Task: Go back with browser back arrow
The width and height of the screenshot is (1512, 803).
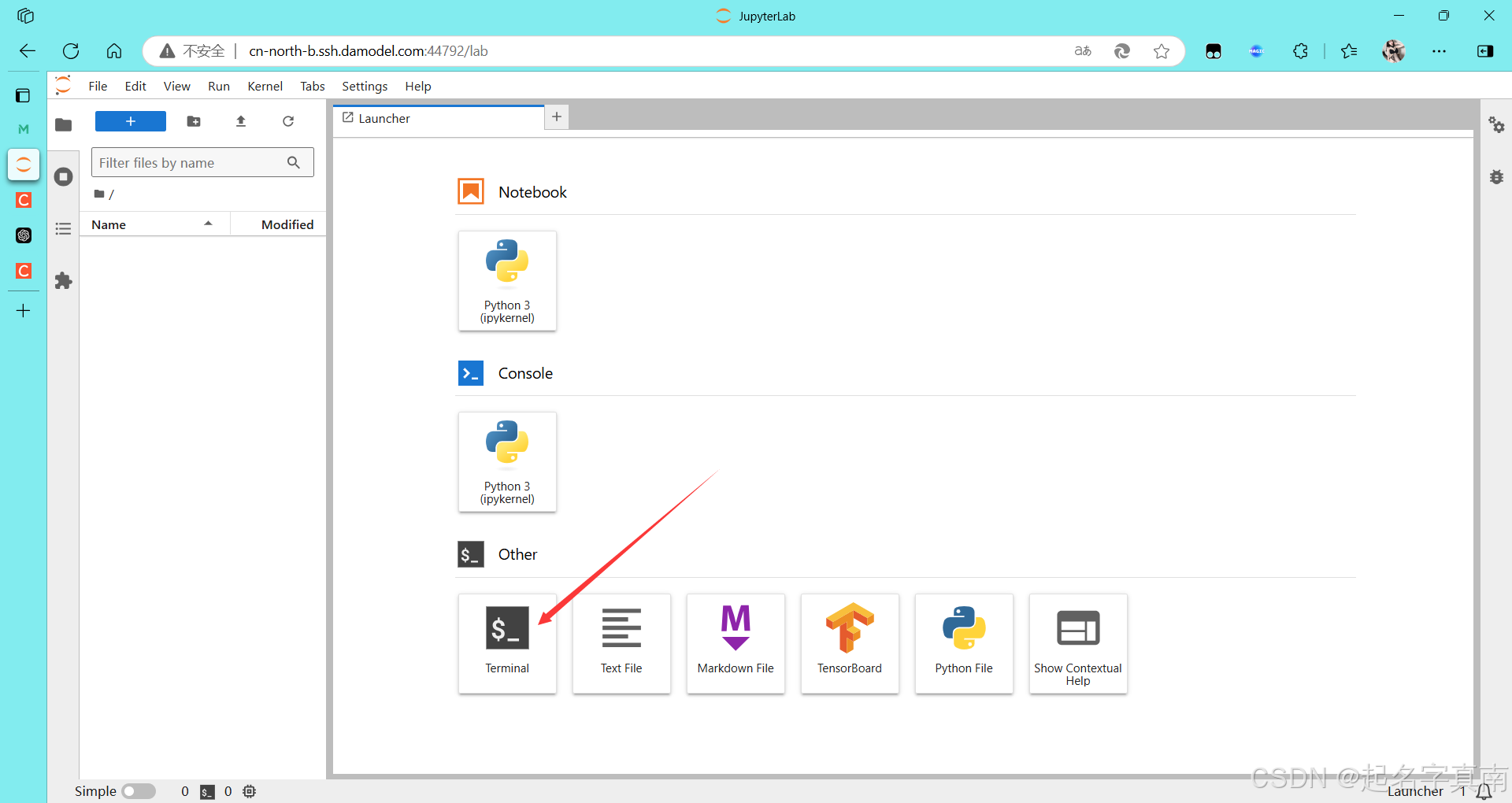Action: pyautogui.click(x=28, y=51)
